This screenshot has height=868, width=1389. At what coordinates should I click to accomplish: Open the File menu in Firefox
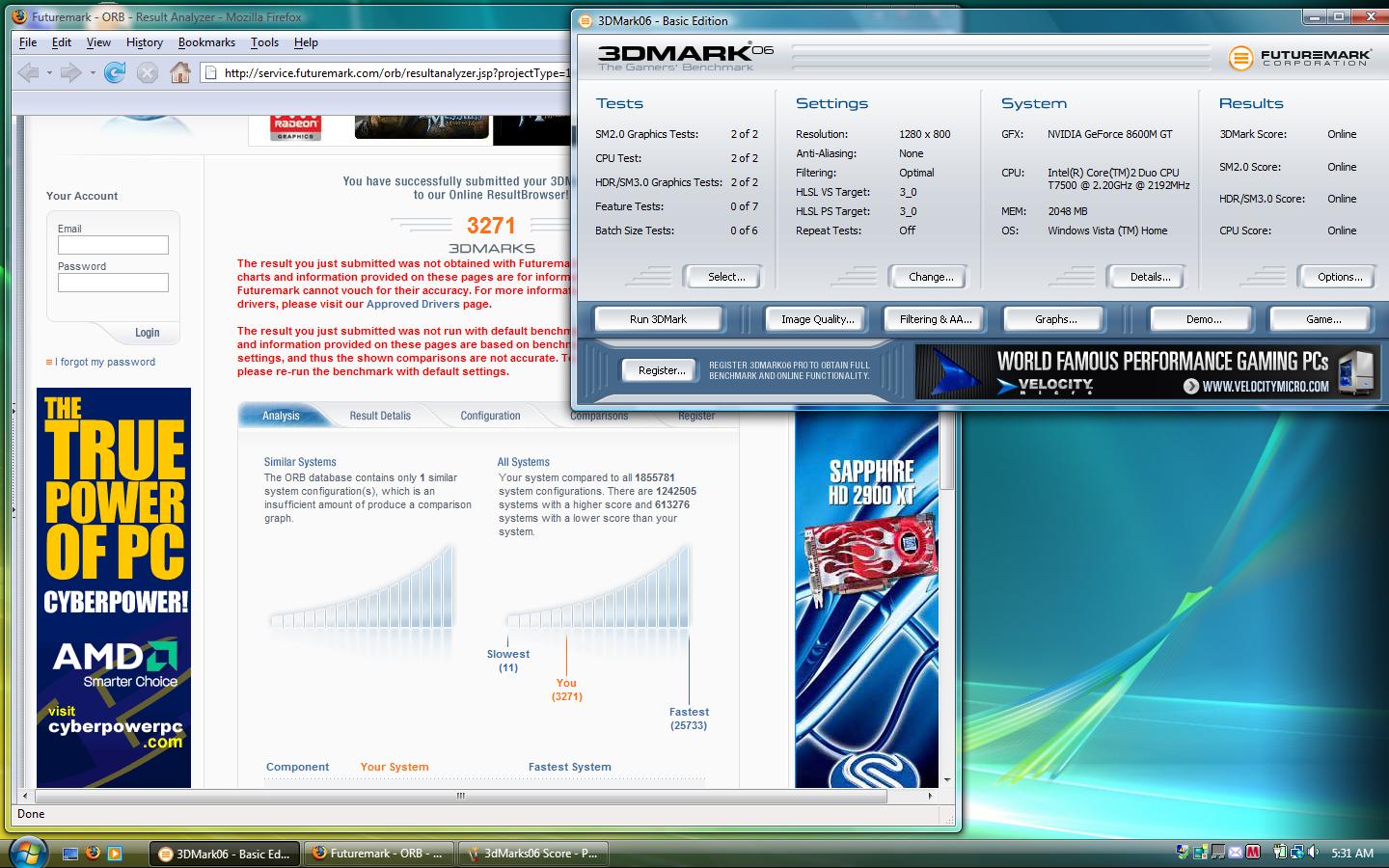click(28, 42)
